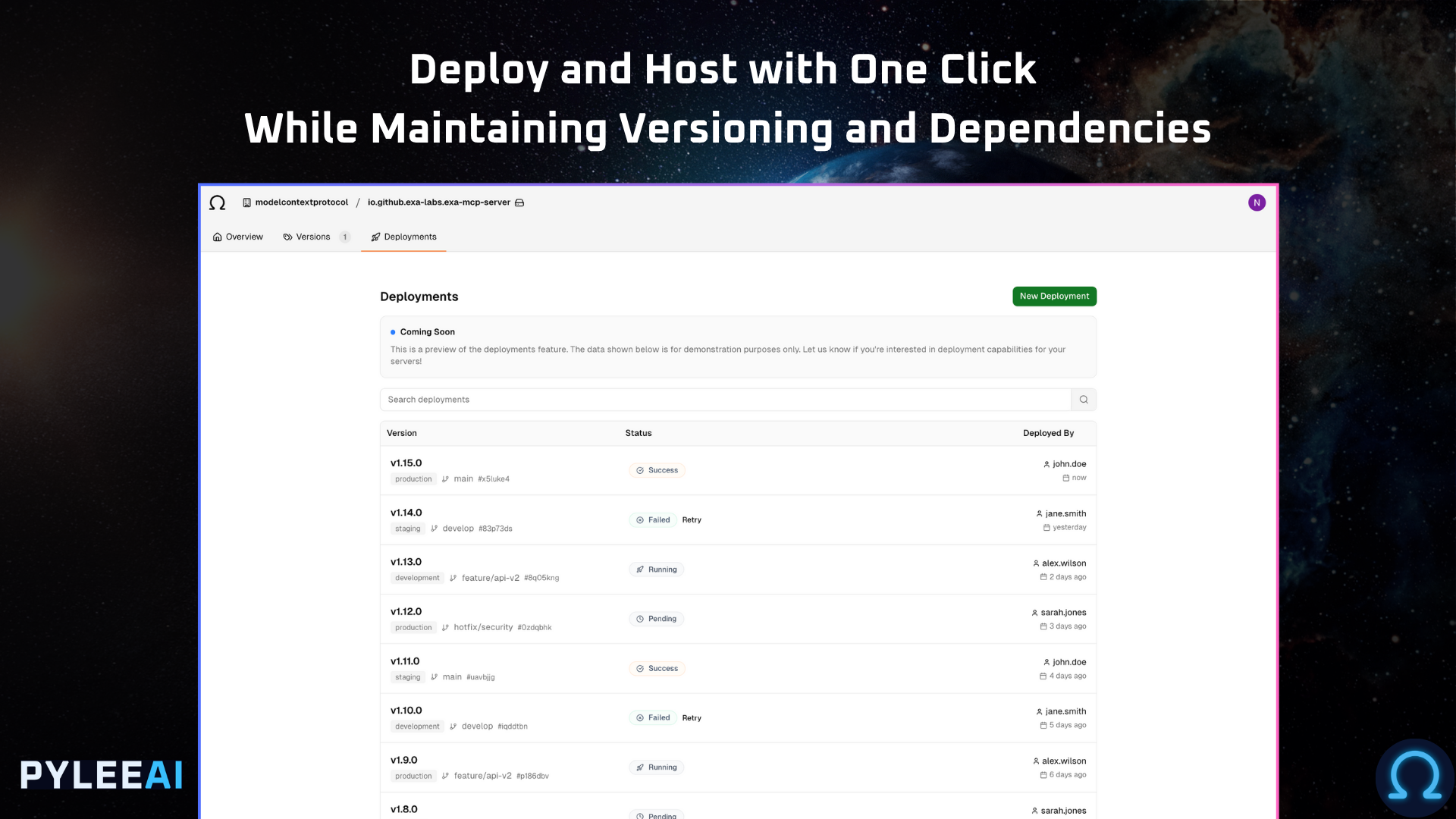
Task: Open the Overview tab
Action: point(238,237)
